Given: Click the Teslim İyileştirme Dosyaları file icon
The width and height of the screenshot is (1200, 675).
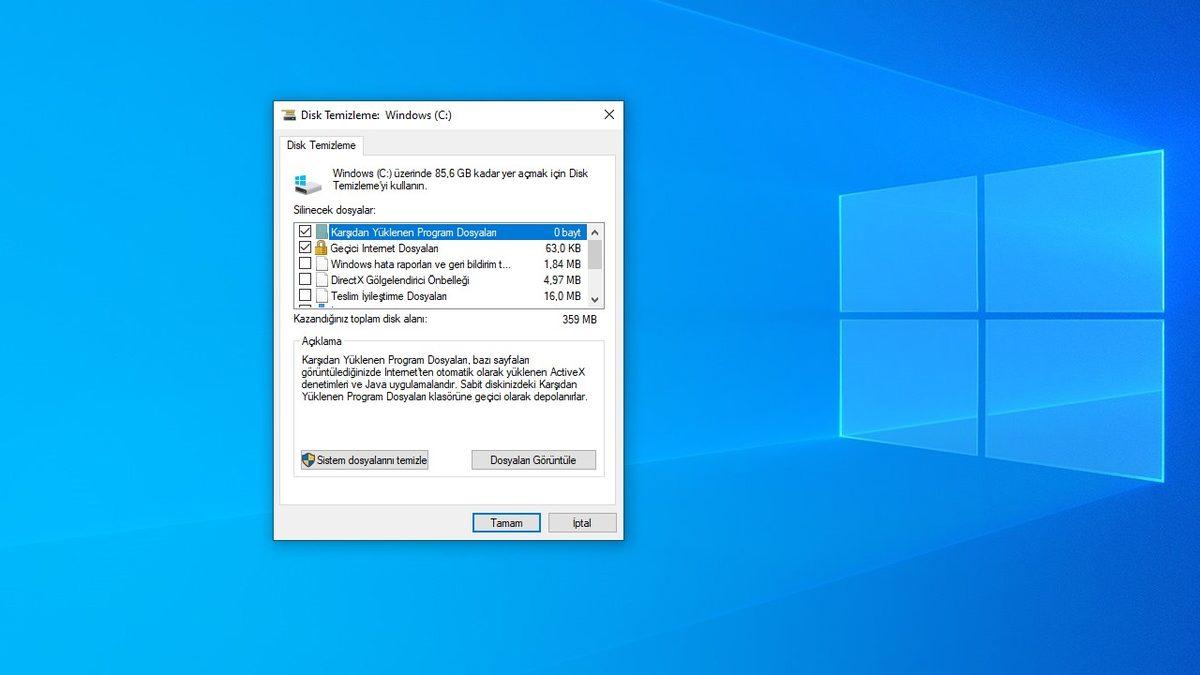Looking at the screenshot, I should (x=322, y=296).
